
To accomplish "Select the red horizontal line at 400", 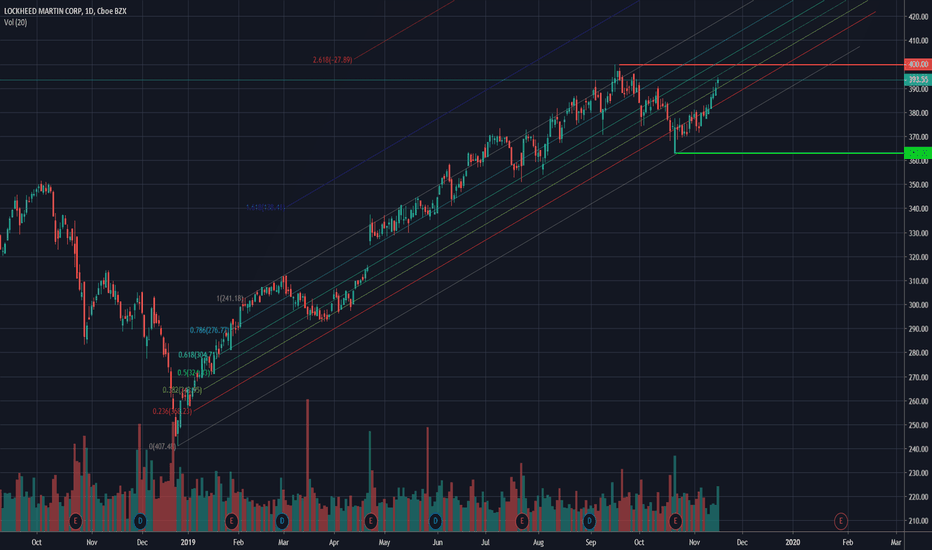I will click(761, 64).
